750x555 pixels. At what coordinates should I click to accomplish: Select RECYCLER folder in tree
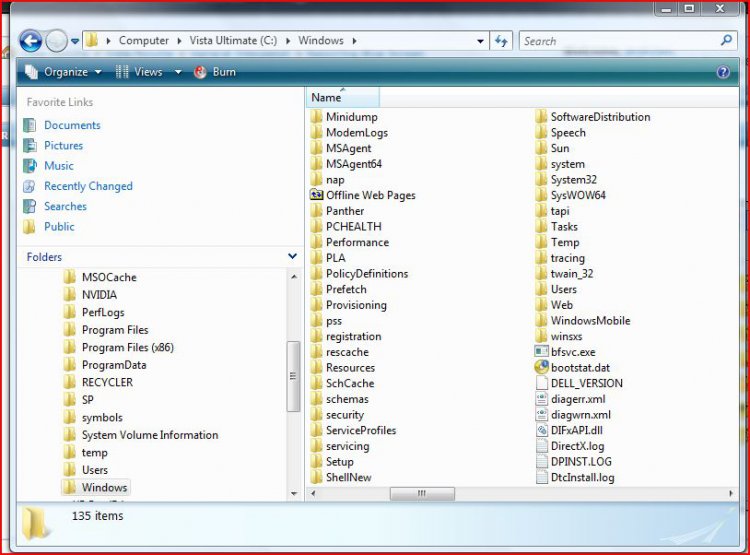tap(107, 383)
